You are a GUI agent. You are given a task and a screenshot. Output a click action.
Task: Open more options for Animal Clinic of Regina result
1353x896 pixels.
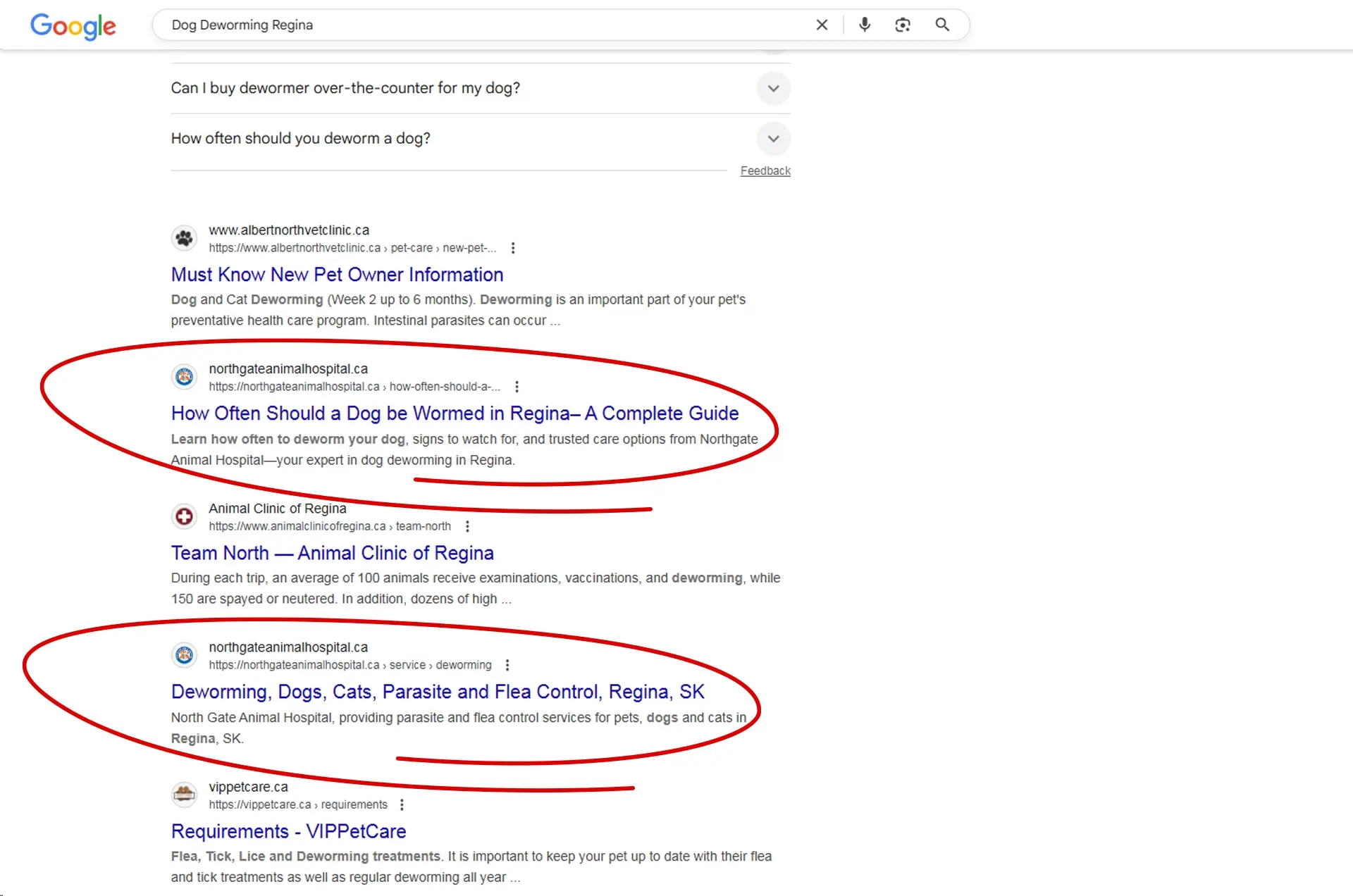(467, 526)
